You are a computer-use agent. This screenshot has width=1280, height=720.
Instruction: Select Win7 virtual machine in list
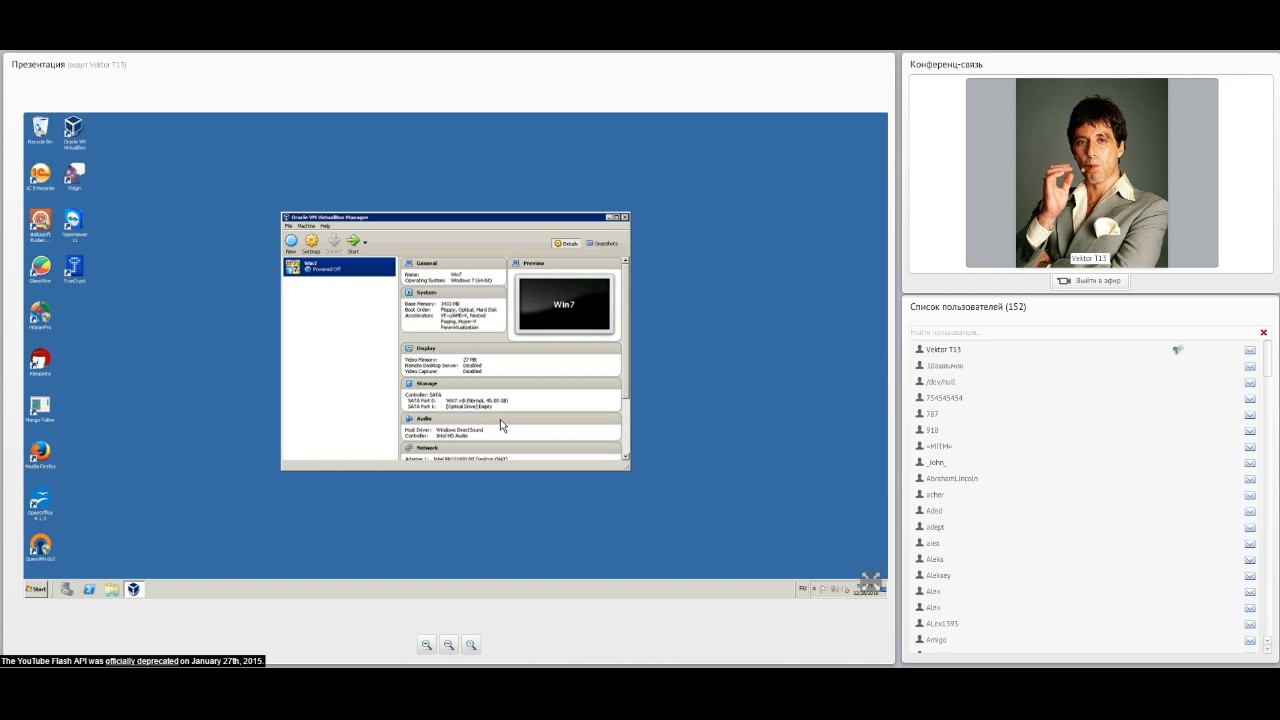340,266
